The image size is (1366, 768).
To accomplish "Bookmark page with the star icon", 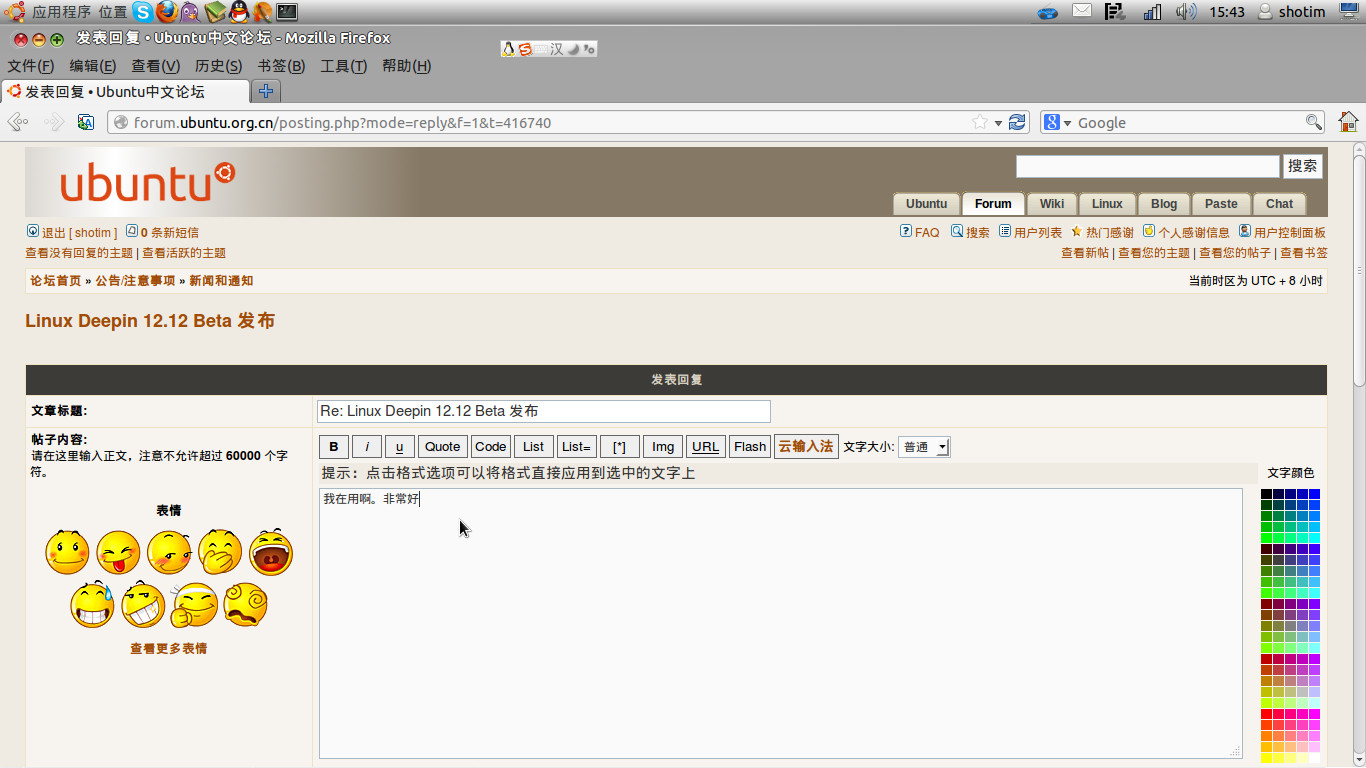I will (x=980, y=122).
